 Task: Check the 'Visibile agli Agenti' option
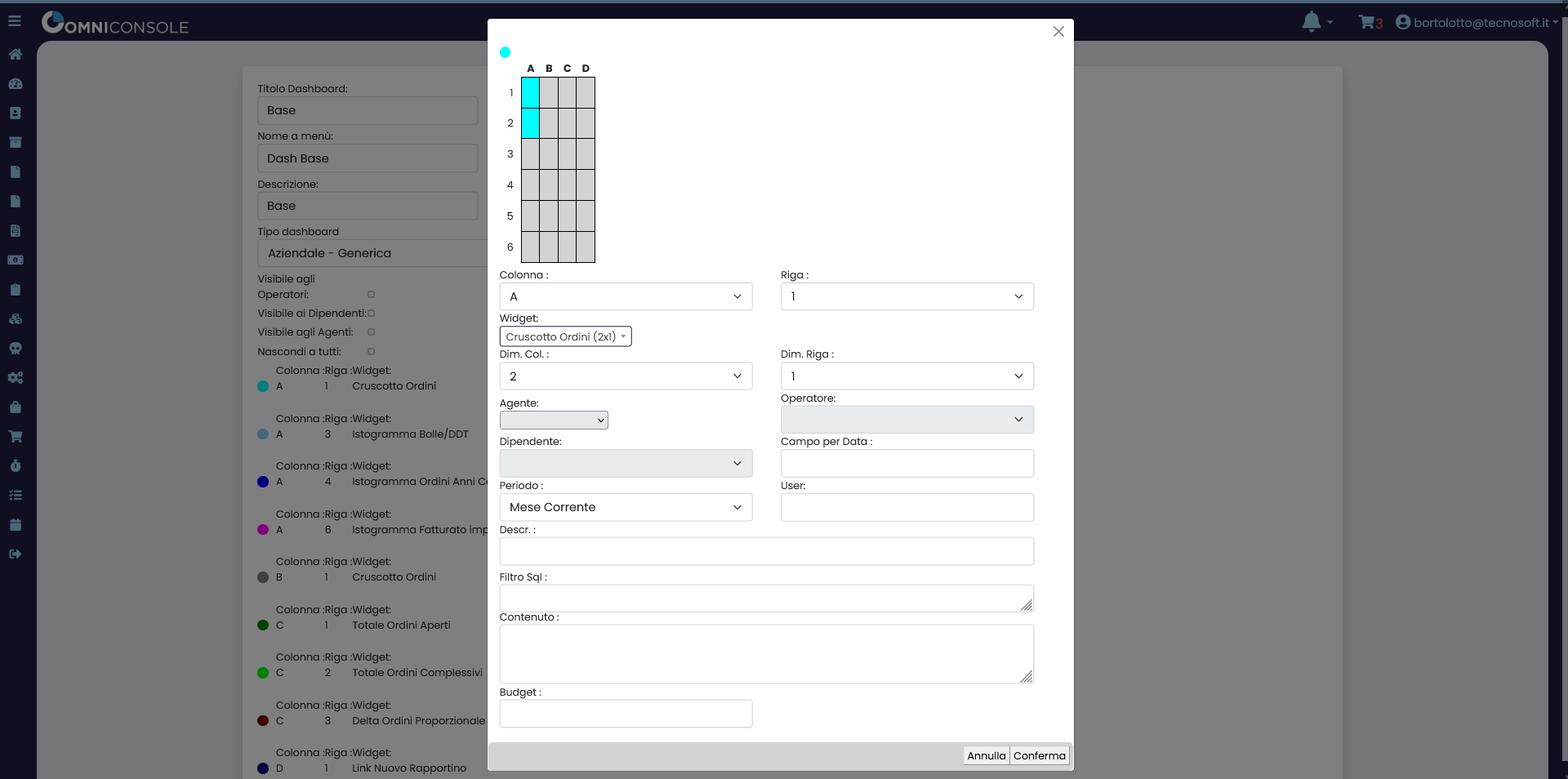(x=371, y=332)
